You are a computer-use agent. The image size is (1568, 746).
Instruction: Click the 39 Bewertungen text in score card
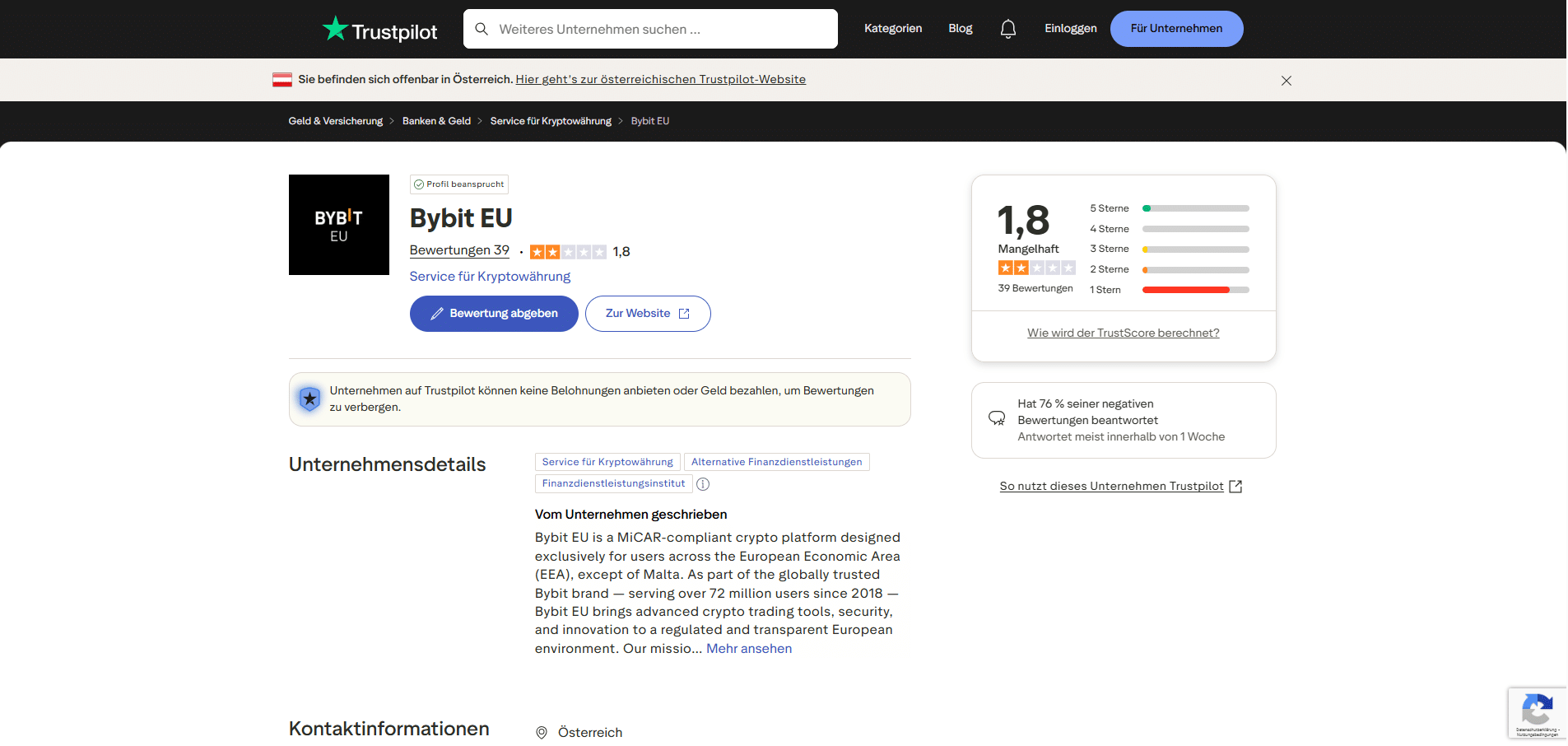[1035, 288]
